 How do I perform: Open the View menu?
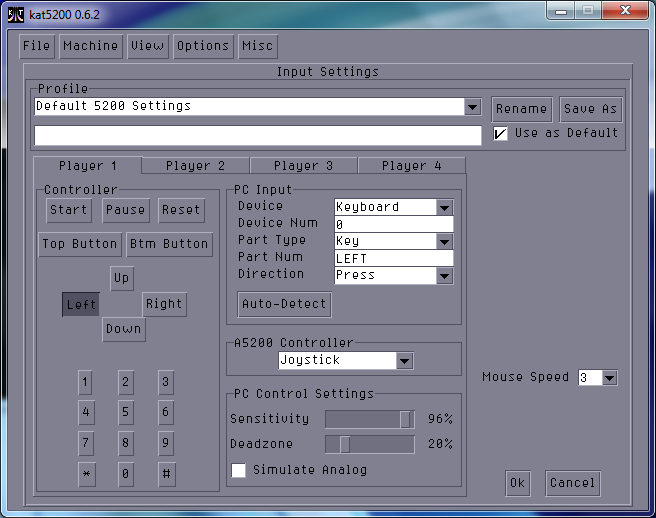click(148, 46)
